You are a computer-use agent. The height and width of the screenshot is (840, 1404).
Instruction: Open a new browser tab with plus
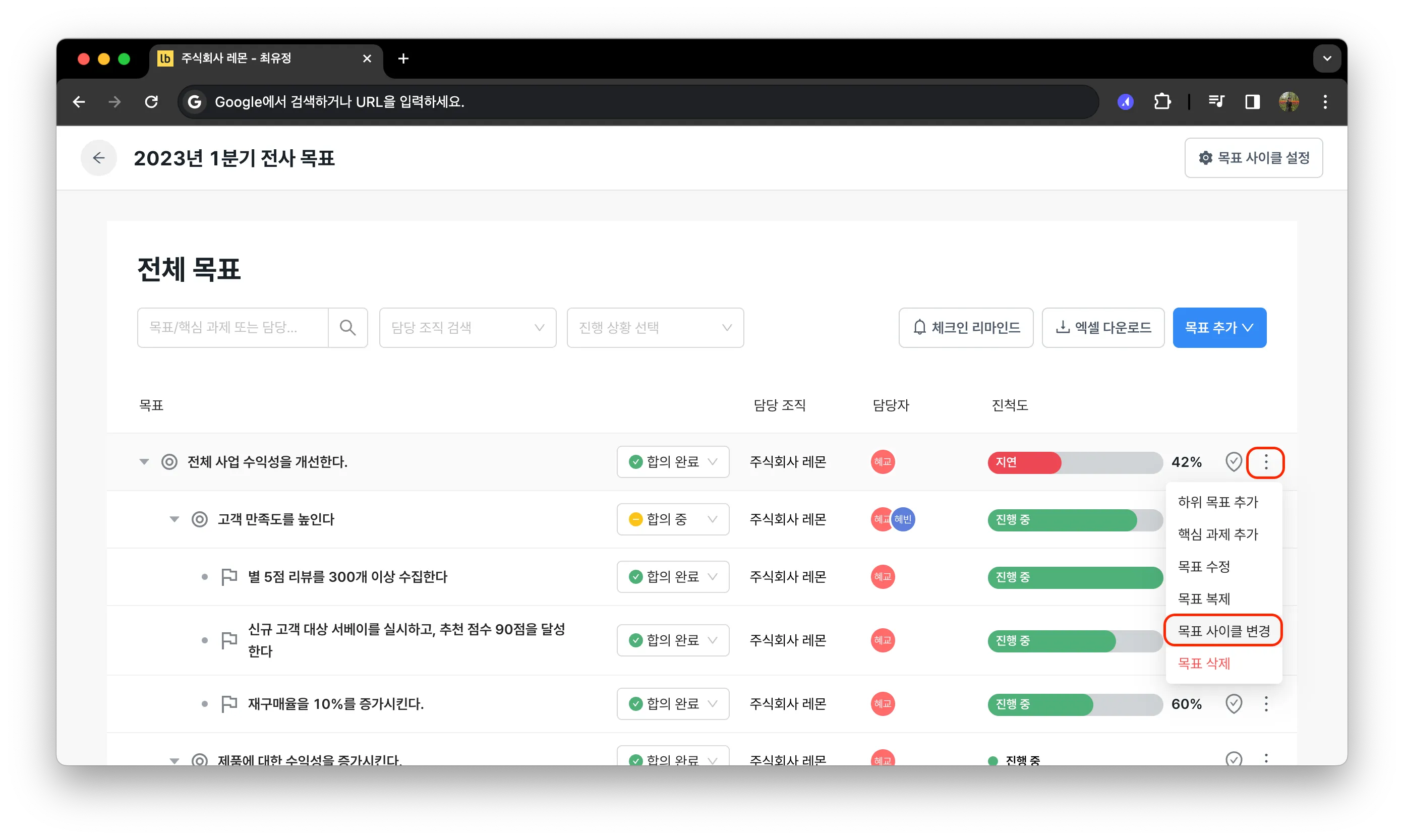pyautogui.click(x=403, y=58)
